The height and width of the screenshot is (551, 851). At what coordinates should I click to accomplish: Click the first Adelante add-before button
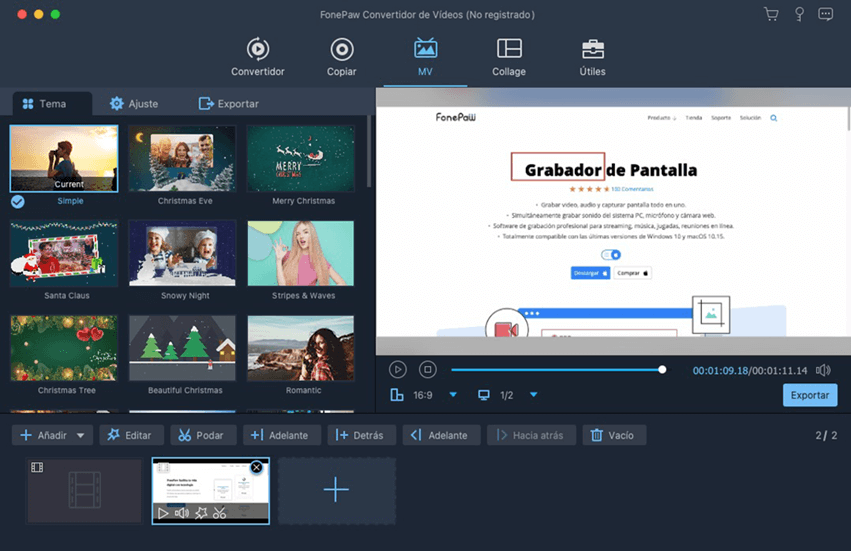281,435
